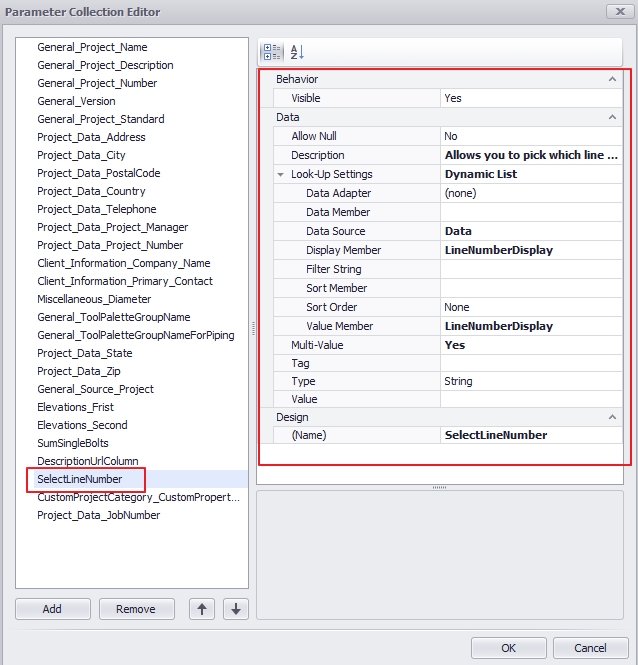Select Miscellaneous_Diameter parameter

[x=94, y=299]
